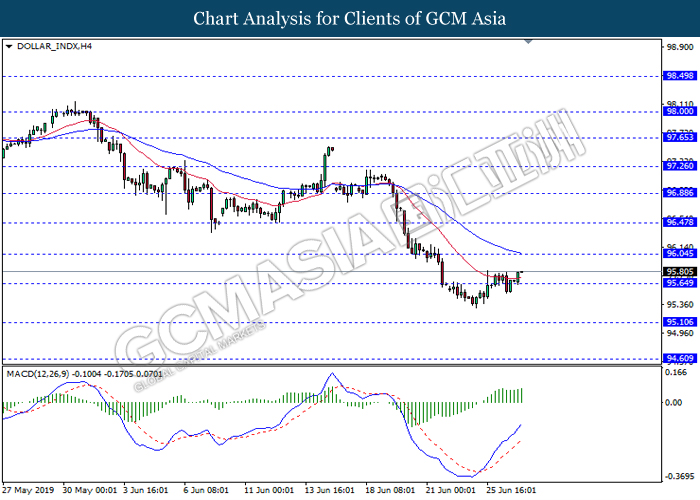The height and width of the screenshot is (500, 700).
Task: Click the triangle arrow beside DOLLAR_INDX,H4
Action: (8, 46)
